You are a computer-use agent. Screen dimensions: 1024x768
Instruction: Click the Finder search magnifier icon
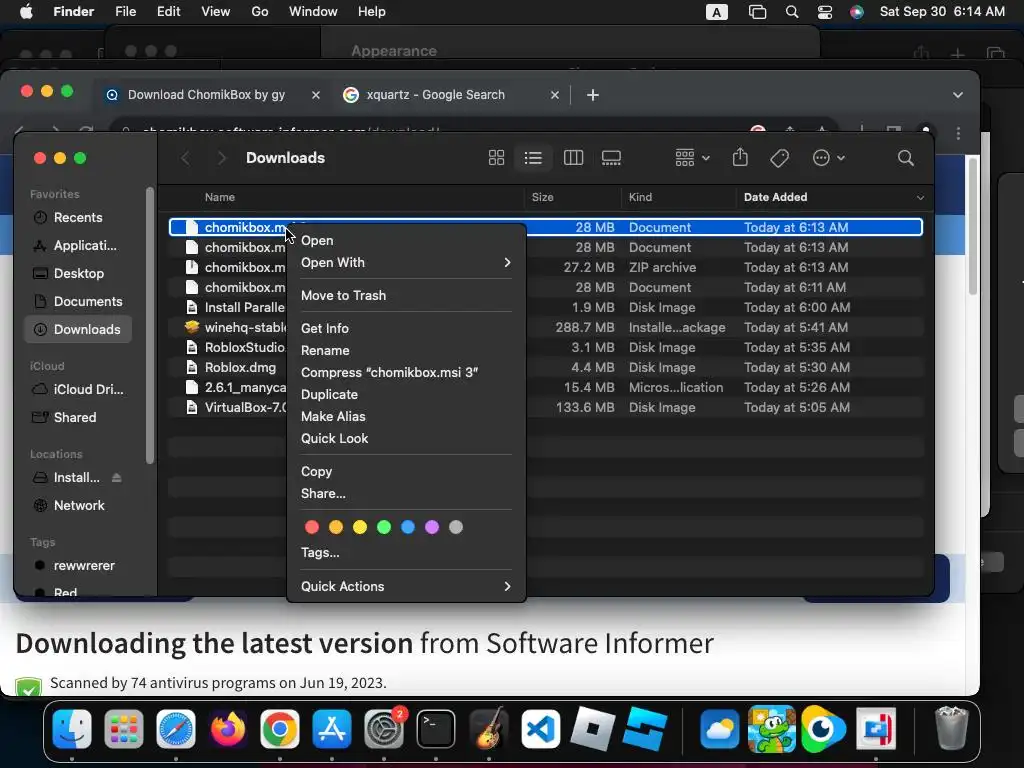pos(905,157)
